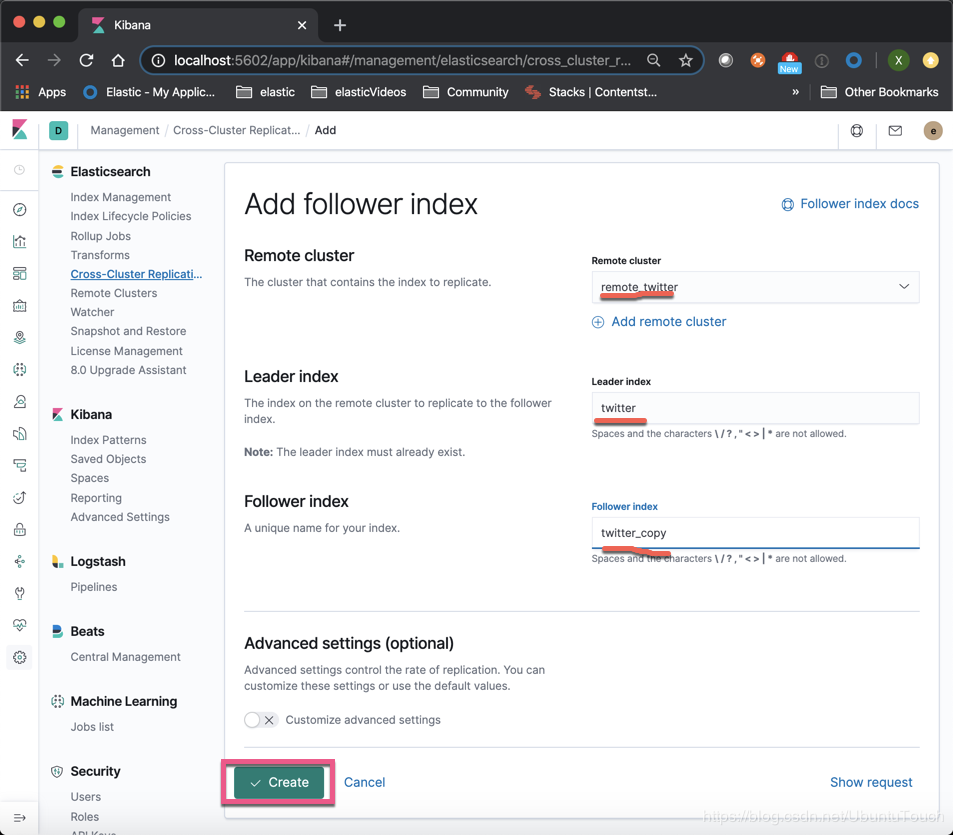Open the Maps app icon

pyautogui.click(x=19, y=337)
